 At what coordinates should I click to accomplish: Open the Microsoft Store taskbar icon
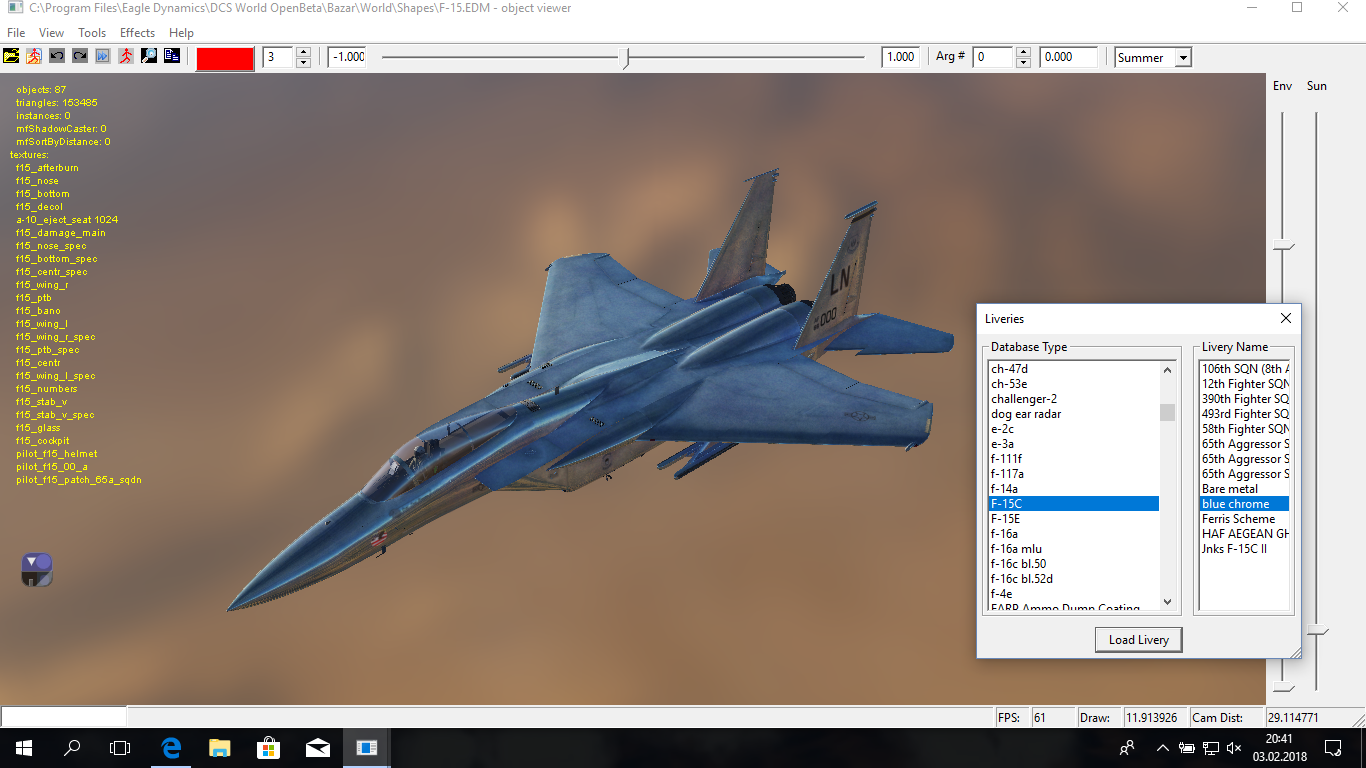tap(269, 747)
